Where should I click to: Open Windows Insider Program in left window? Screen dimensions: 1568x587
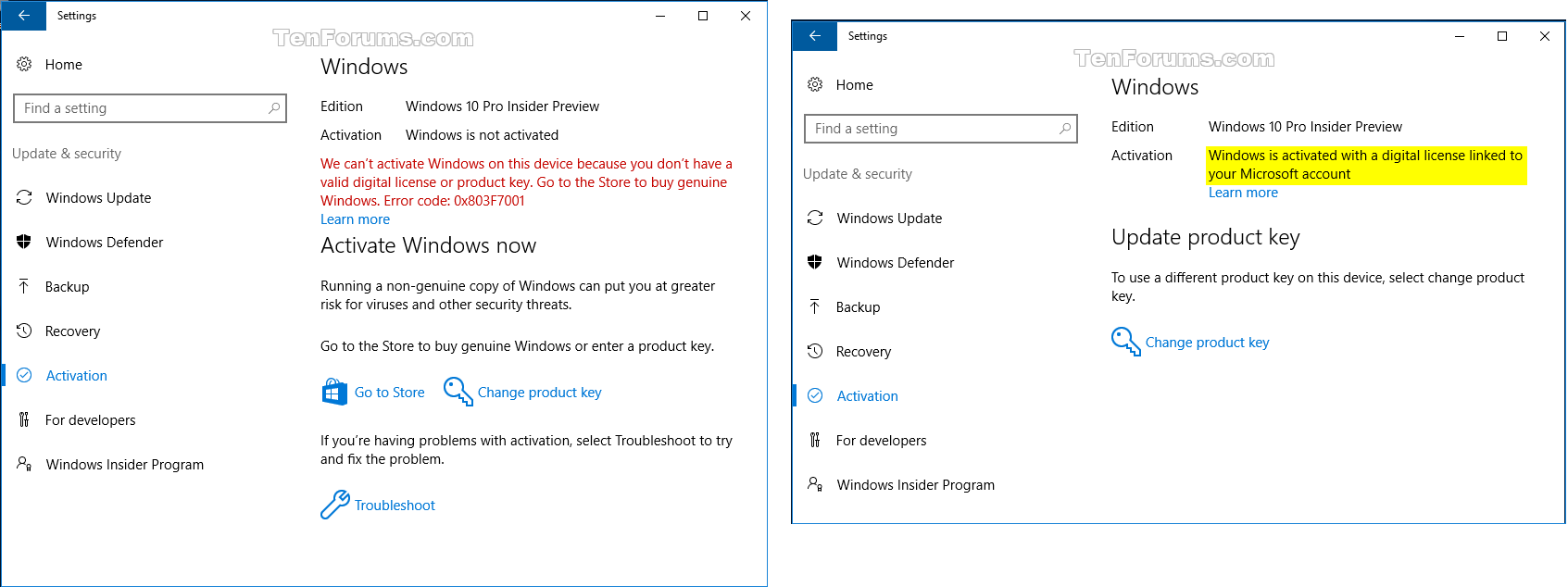(x=124, y=465)
